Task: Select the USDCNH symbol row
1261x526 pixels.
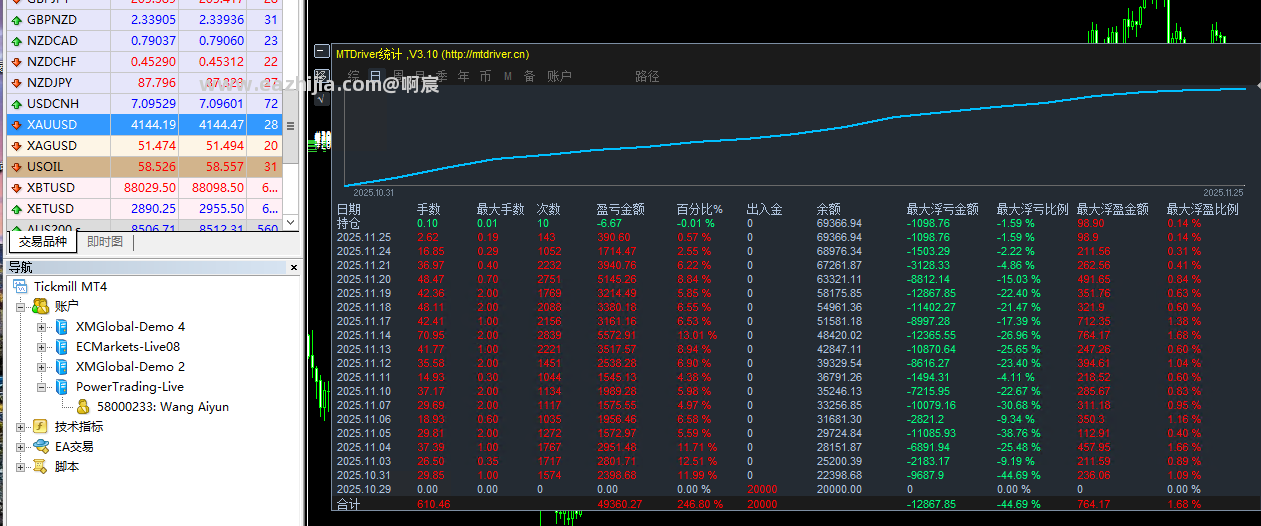Action: 145,104
